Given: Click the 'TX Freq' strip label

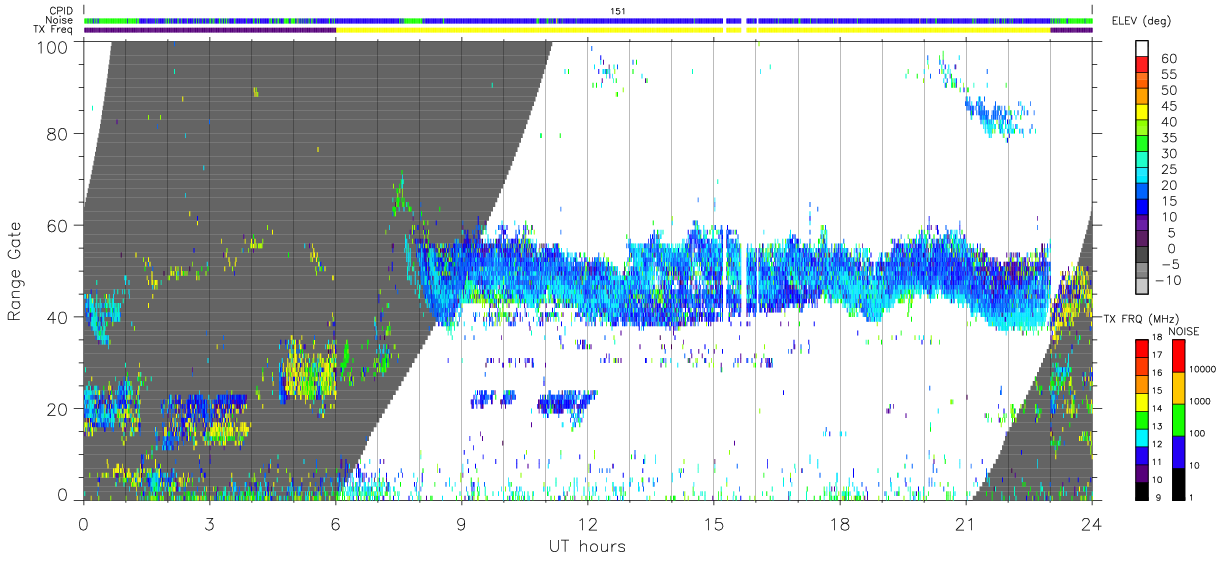Looking at the screenshot, I should click(x=54, y=30).
